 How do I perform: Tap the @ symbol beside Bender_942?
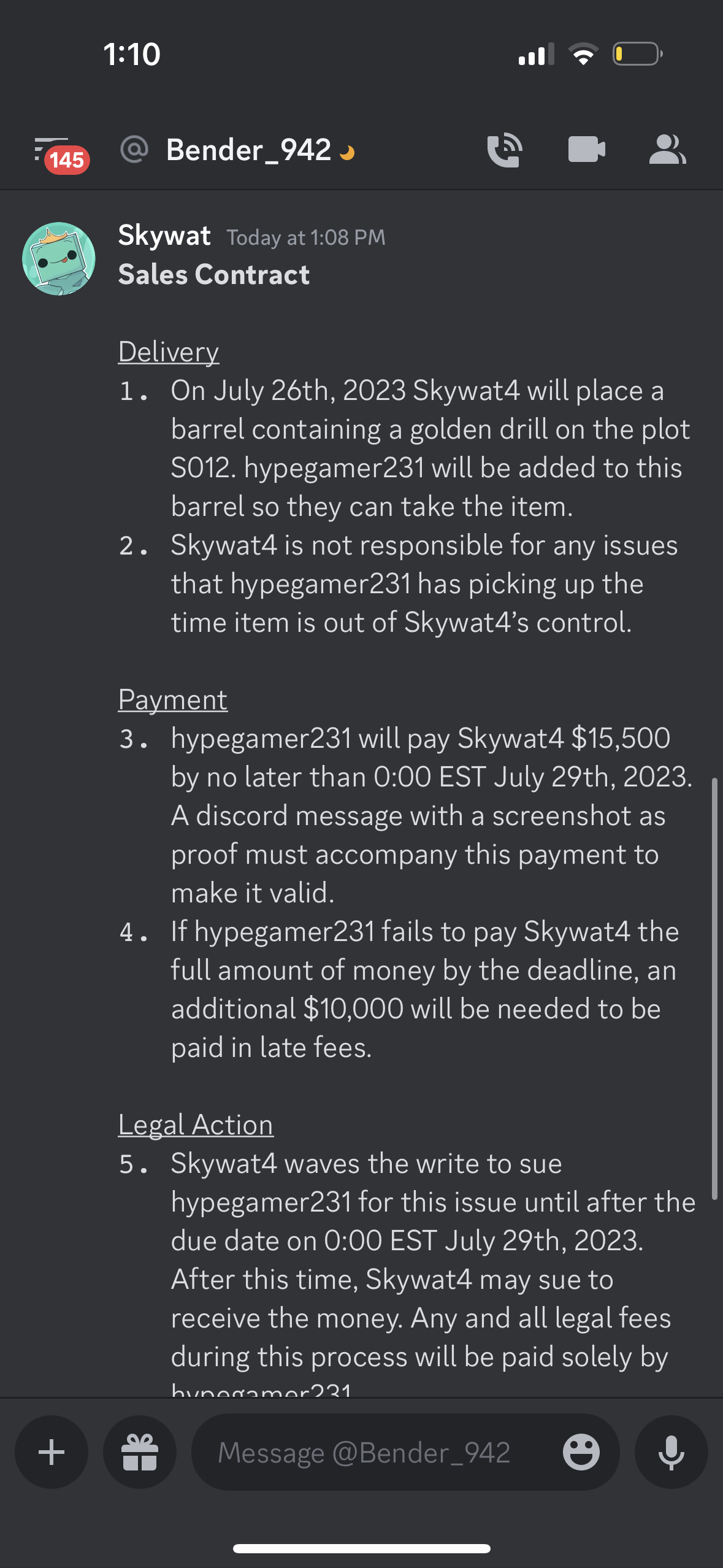pyautogui.click(x=134, y=149)
